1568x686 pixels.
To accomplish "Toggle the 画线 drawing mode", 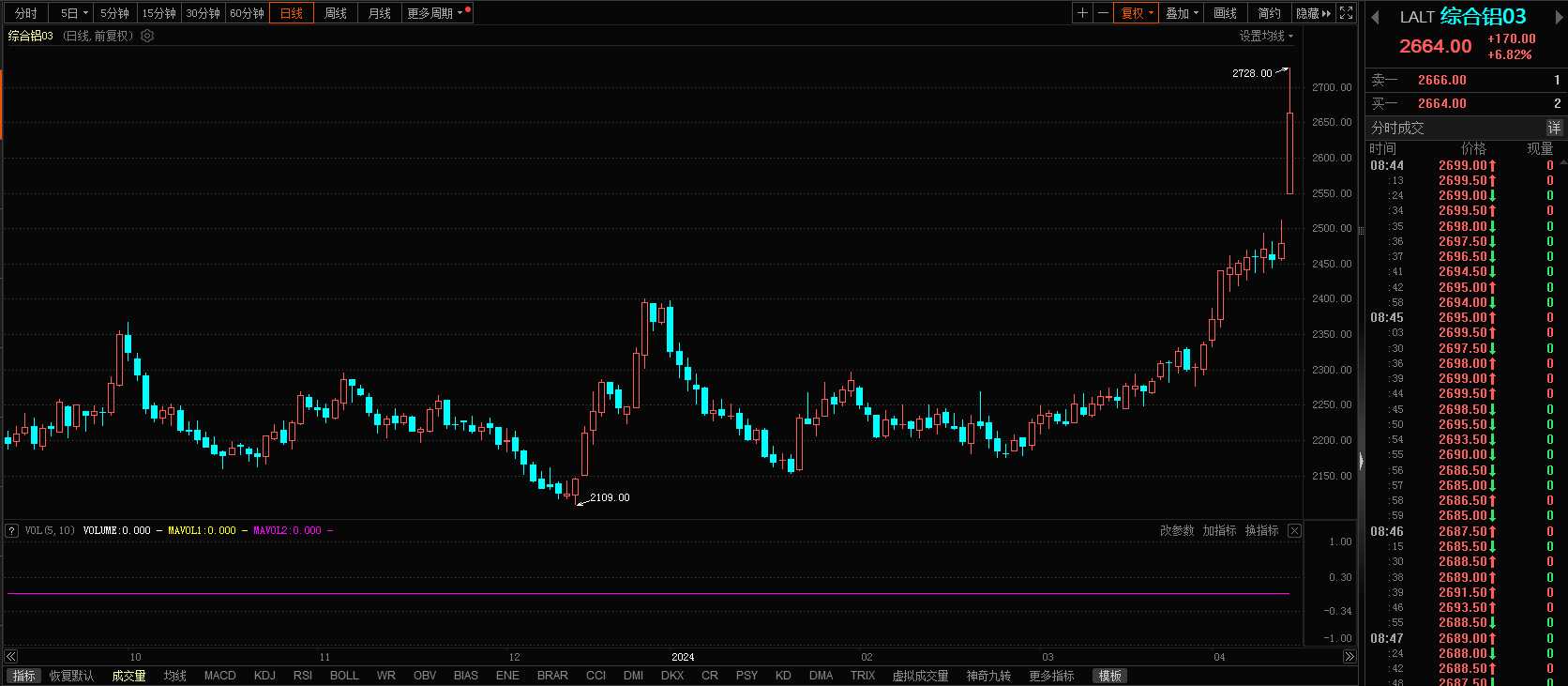I will pyautogui.click(x=1225, y=13).
